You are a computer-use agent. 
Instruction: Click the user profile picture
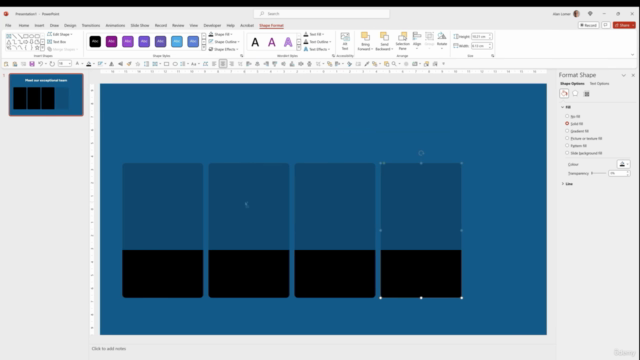tap(576, 13)
